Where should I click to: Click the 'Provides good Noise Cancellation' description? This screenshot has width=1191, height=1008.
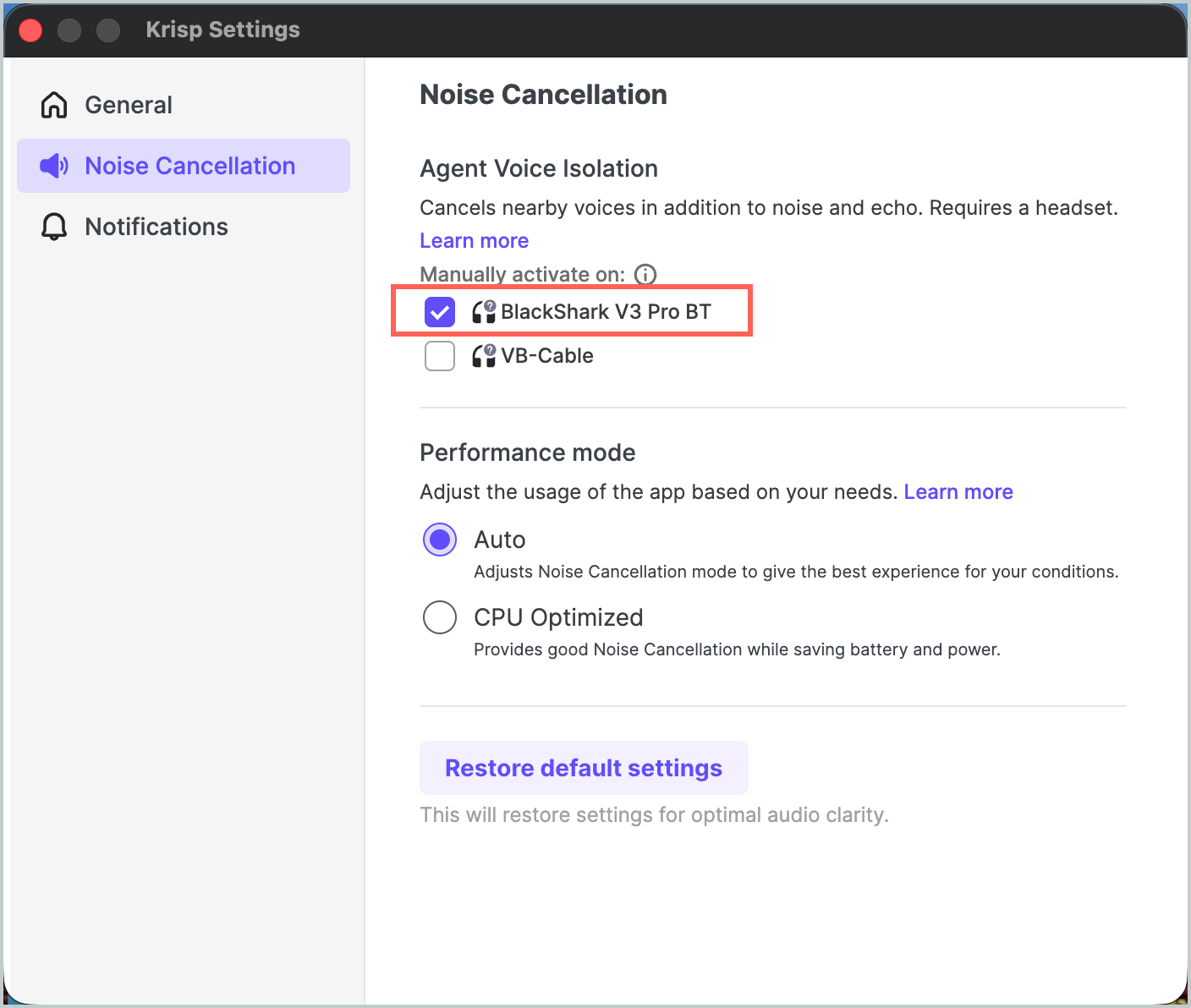tap(737, 649)
